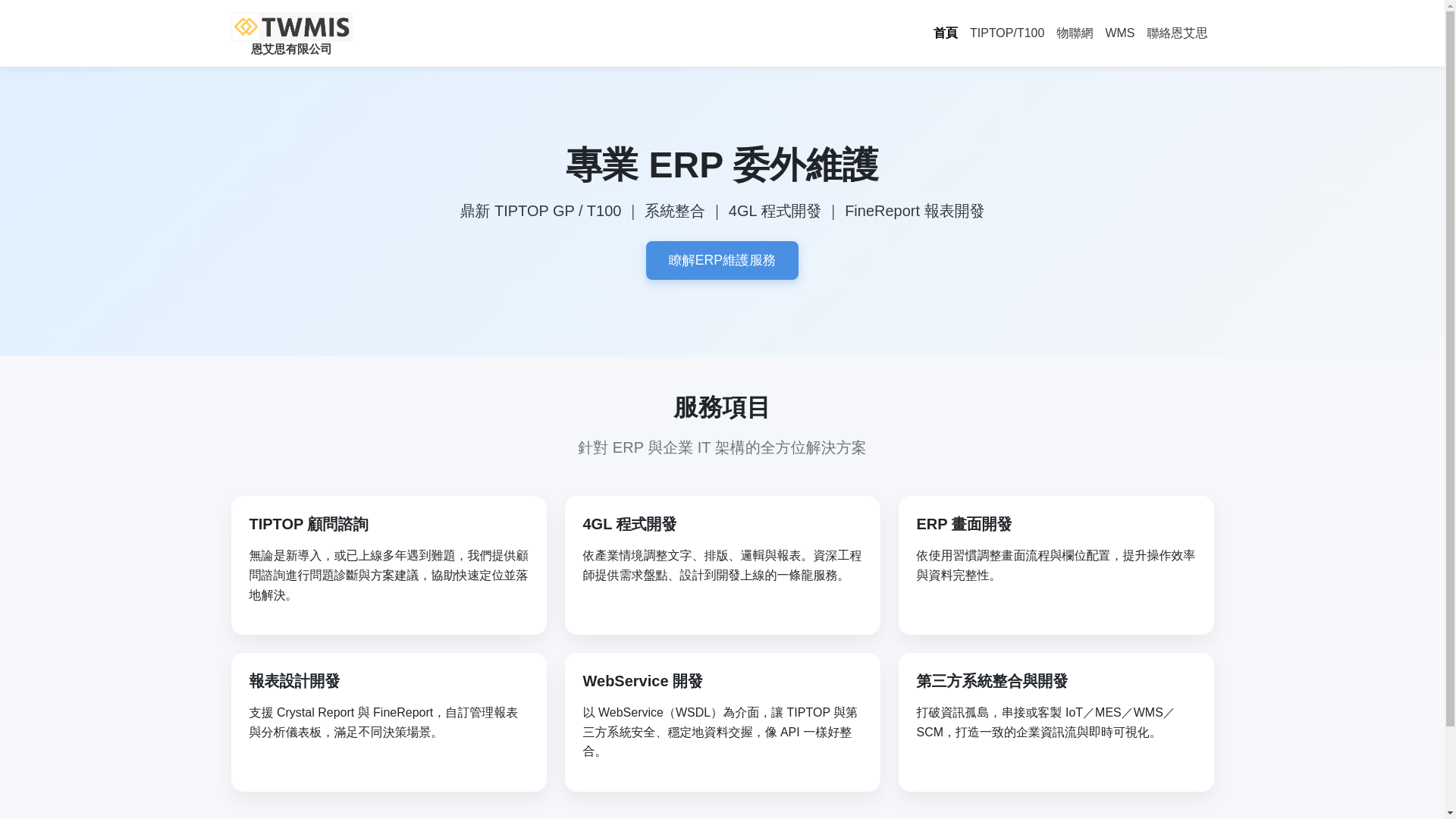This screenshot has width=1456, height=819.
Task: Click the TIPTOP 顧問諮詢 card title
Action: 309,524
